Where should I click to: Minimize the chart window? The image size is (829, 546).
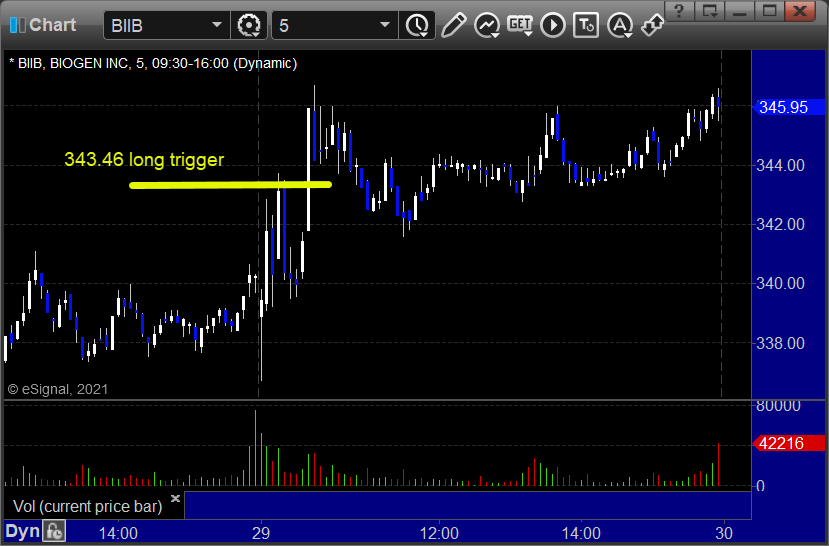click(x=739, y=11)
